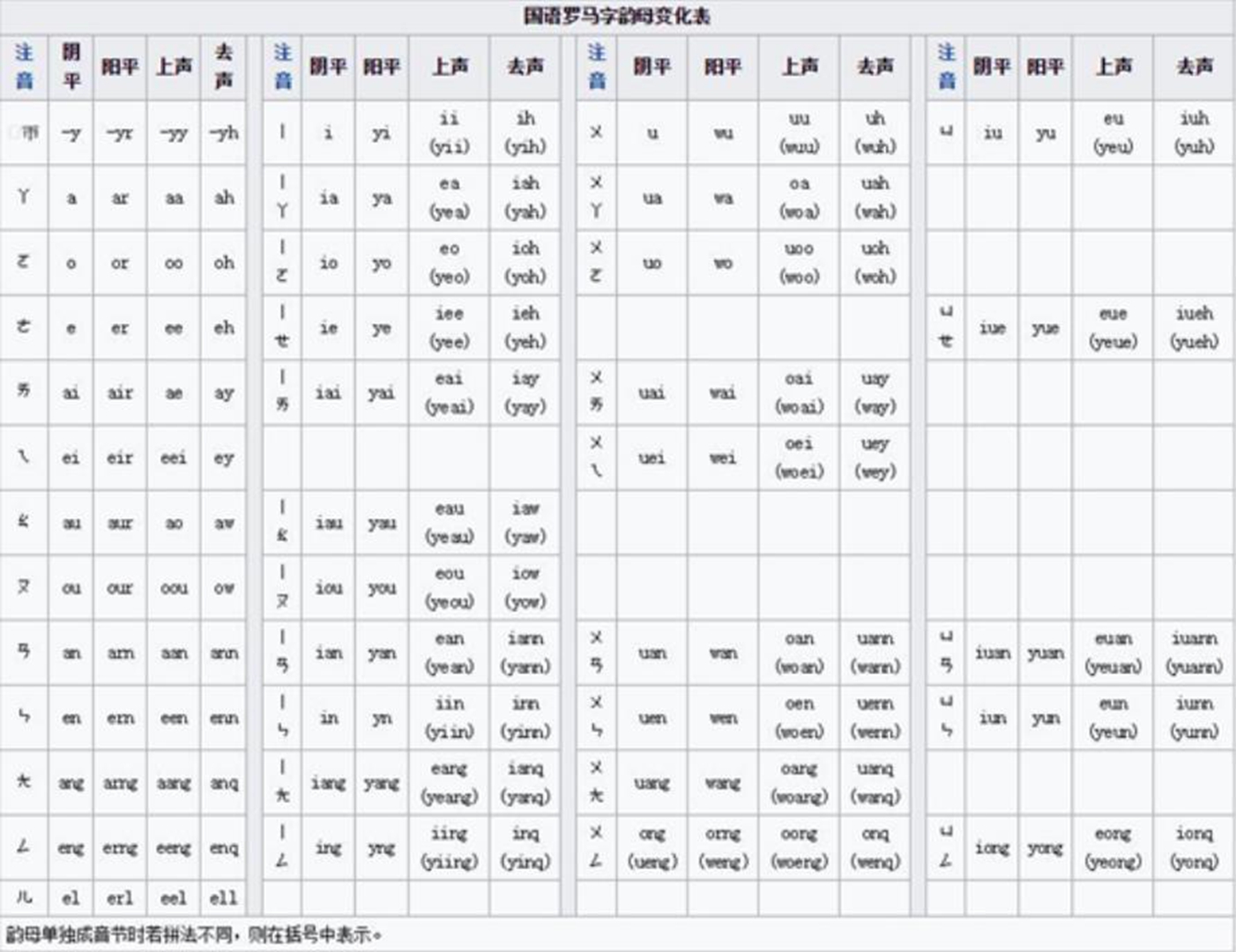The height and width of the screenshot is (952, 1236).
Task: Click the "oen (woen)" cell
Action: 799,718
